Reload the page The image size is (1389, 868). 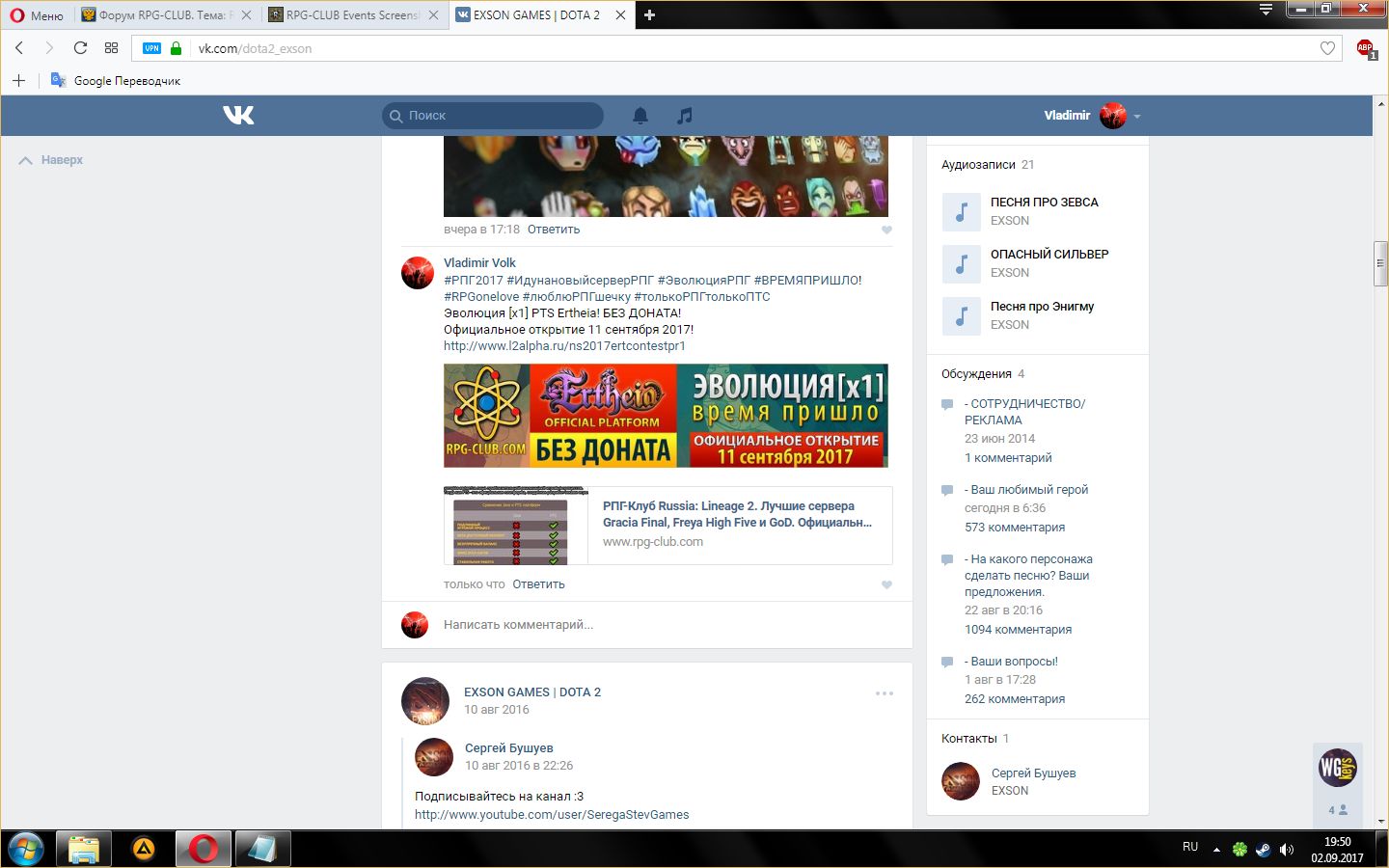tap(80, 48)
